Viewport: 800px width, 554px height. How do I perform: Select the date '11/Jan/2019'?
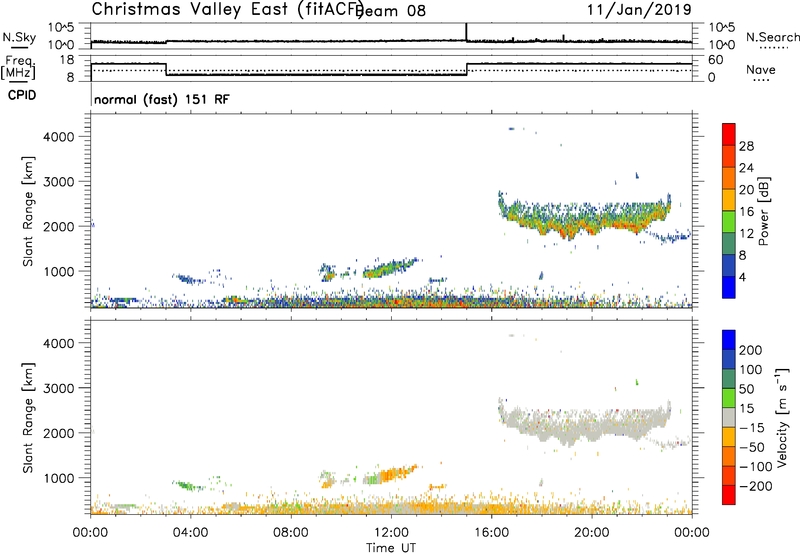coord(639,10)
